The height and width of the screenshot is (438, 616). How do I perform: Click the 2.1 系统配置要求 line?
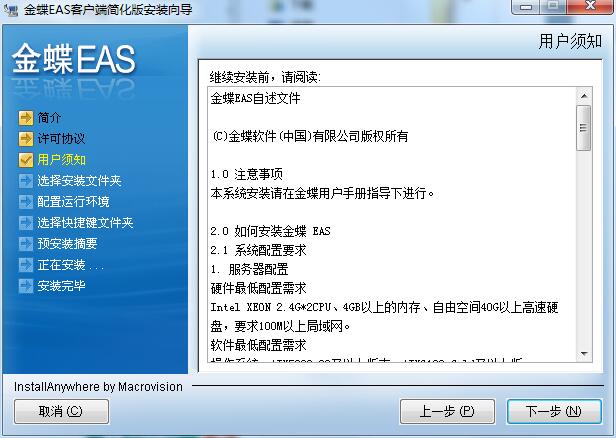click(258, 250)
